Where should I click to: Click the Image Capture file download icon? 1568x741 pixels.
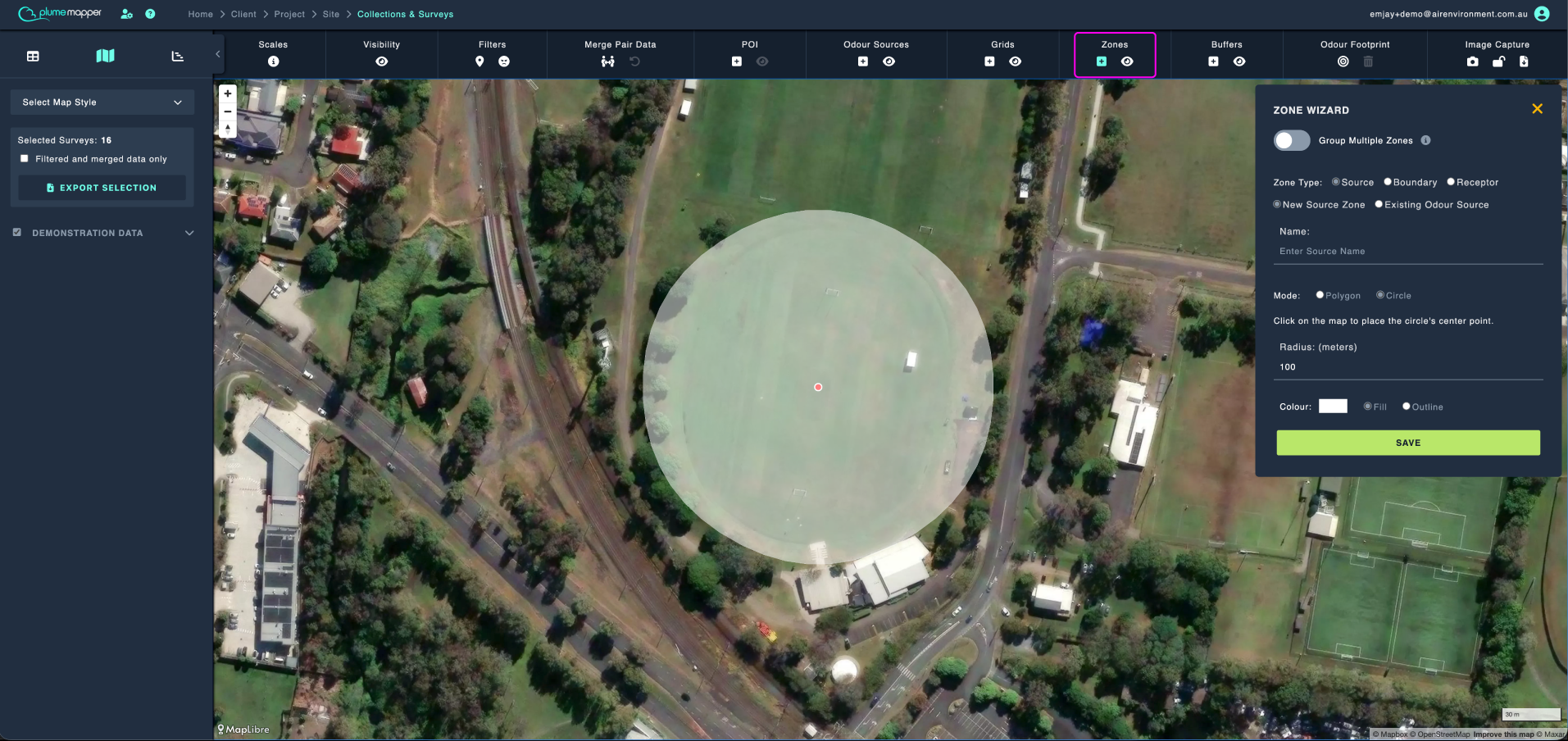[x=1524, y=61]
